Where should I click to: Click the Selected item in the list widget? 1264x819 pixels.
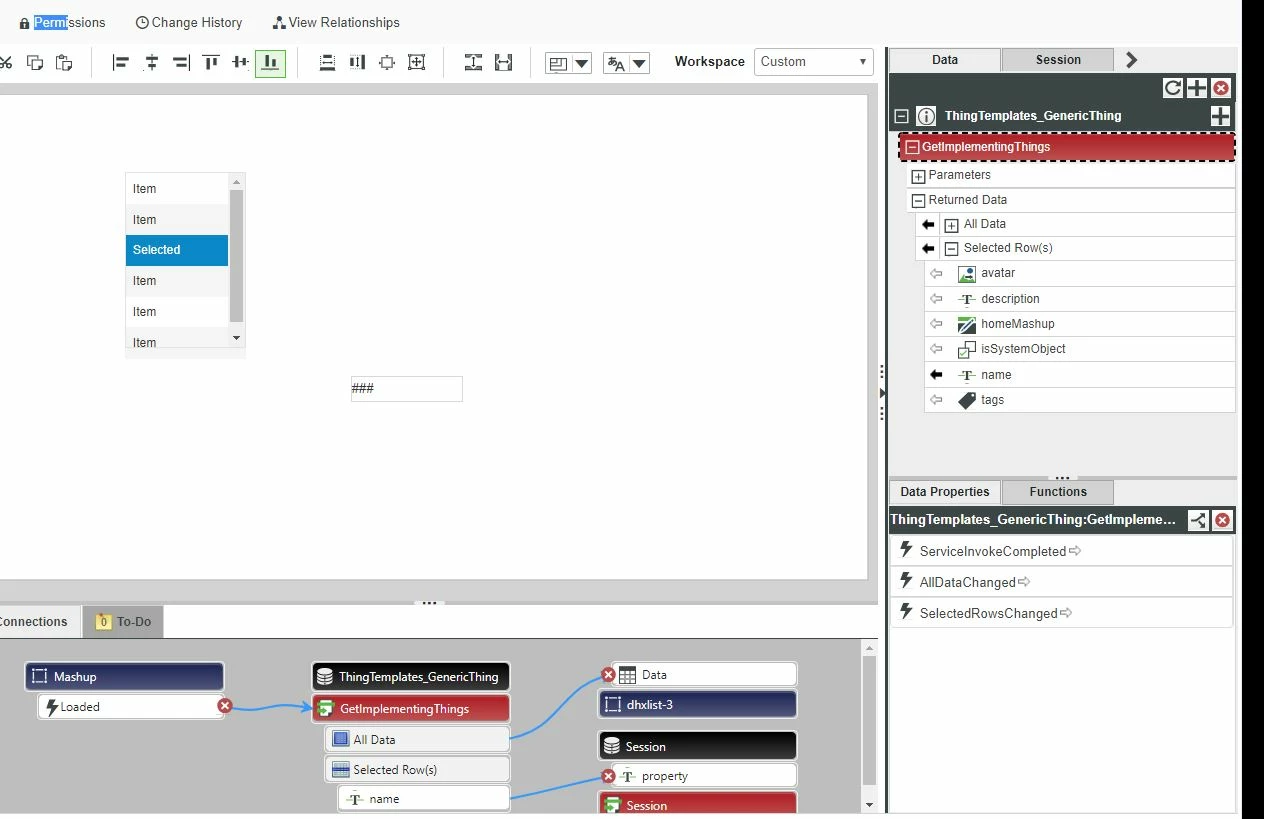177,250
